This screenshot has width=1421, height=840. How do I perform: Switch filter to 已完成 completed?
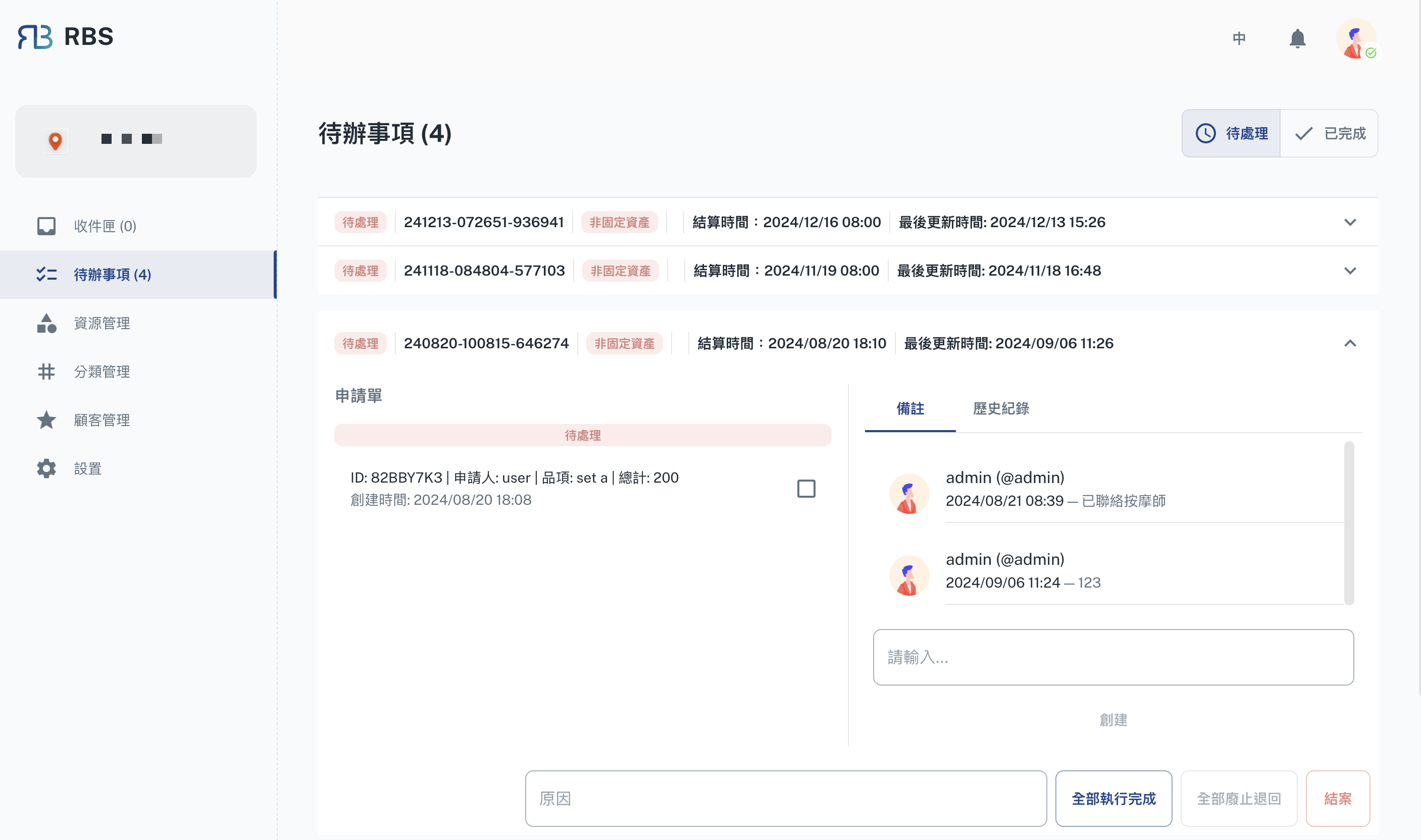[x=1329, y=134]
